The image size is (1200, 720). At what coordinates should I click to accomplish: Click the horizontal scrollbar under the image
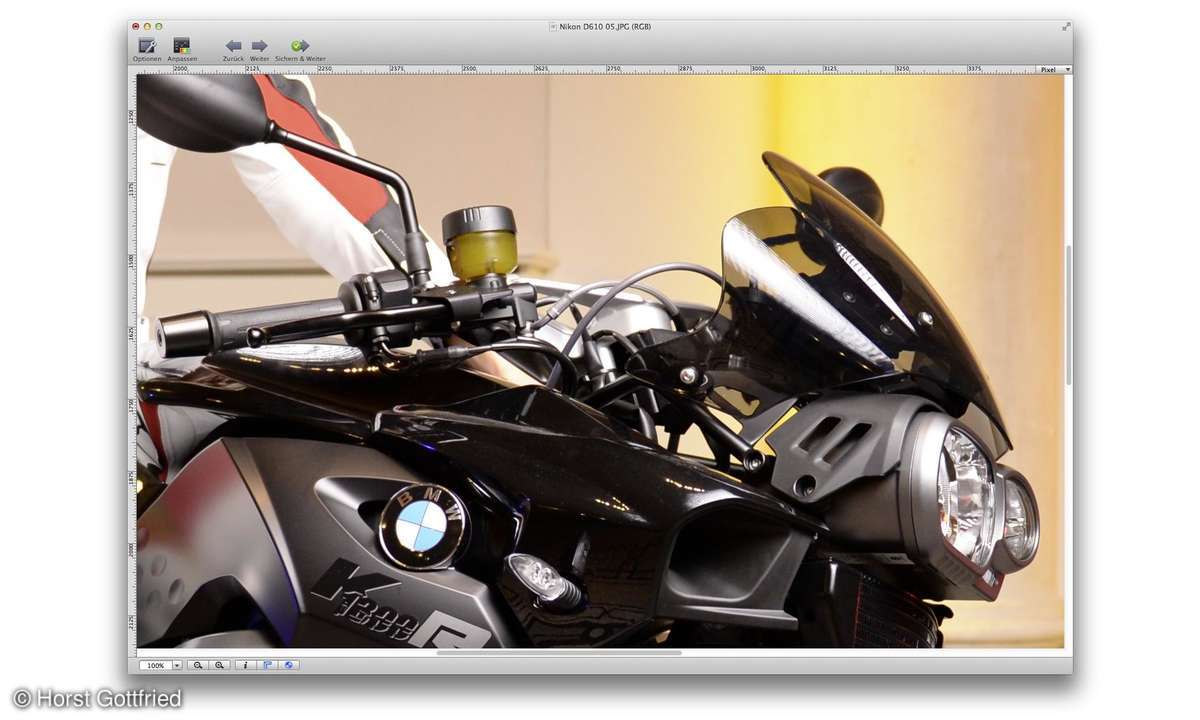(x=559, y=653)
